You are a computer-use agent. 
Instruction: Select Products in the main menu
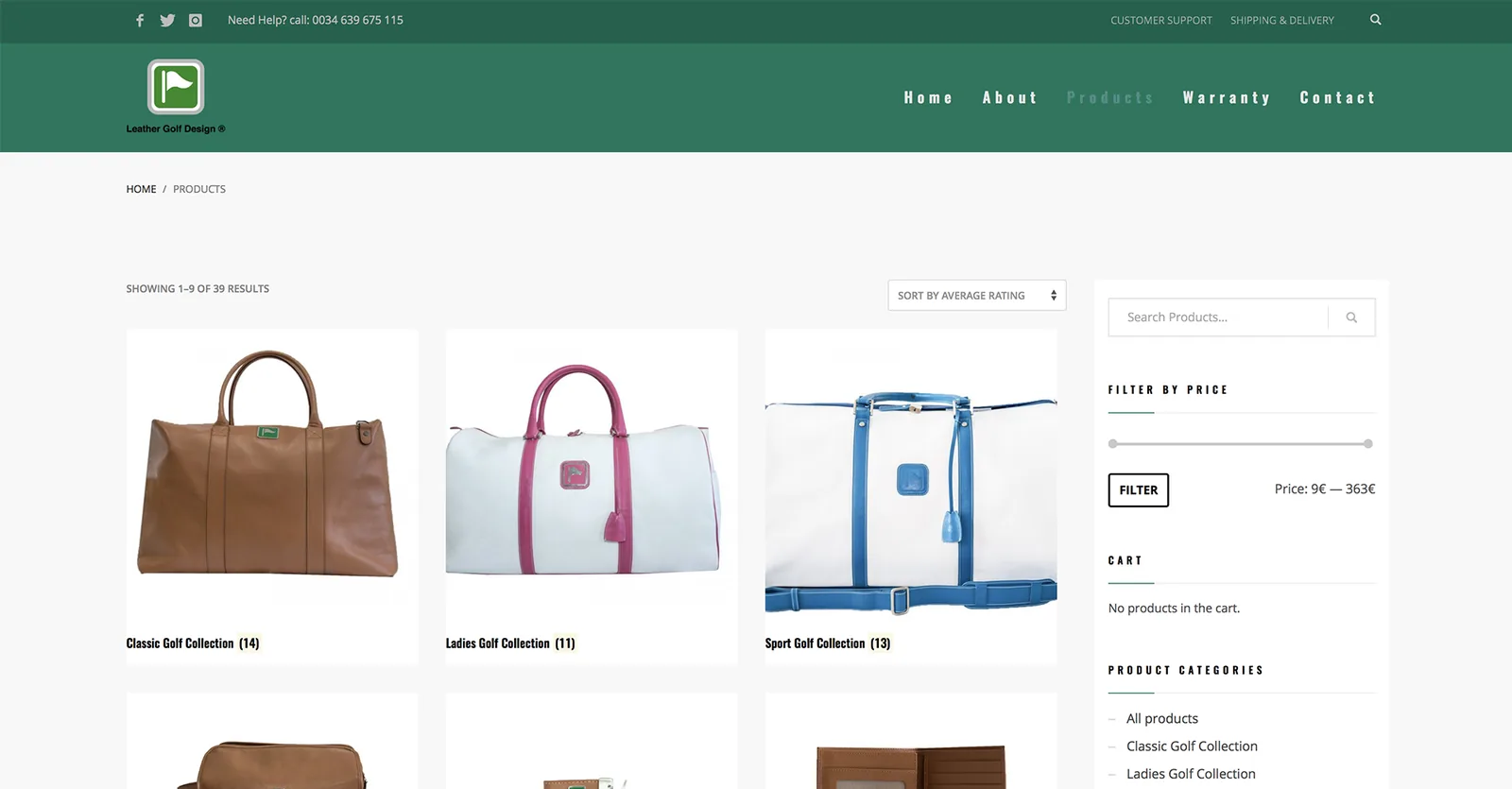coord(1109,97)
